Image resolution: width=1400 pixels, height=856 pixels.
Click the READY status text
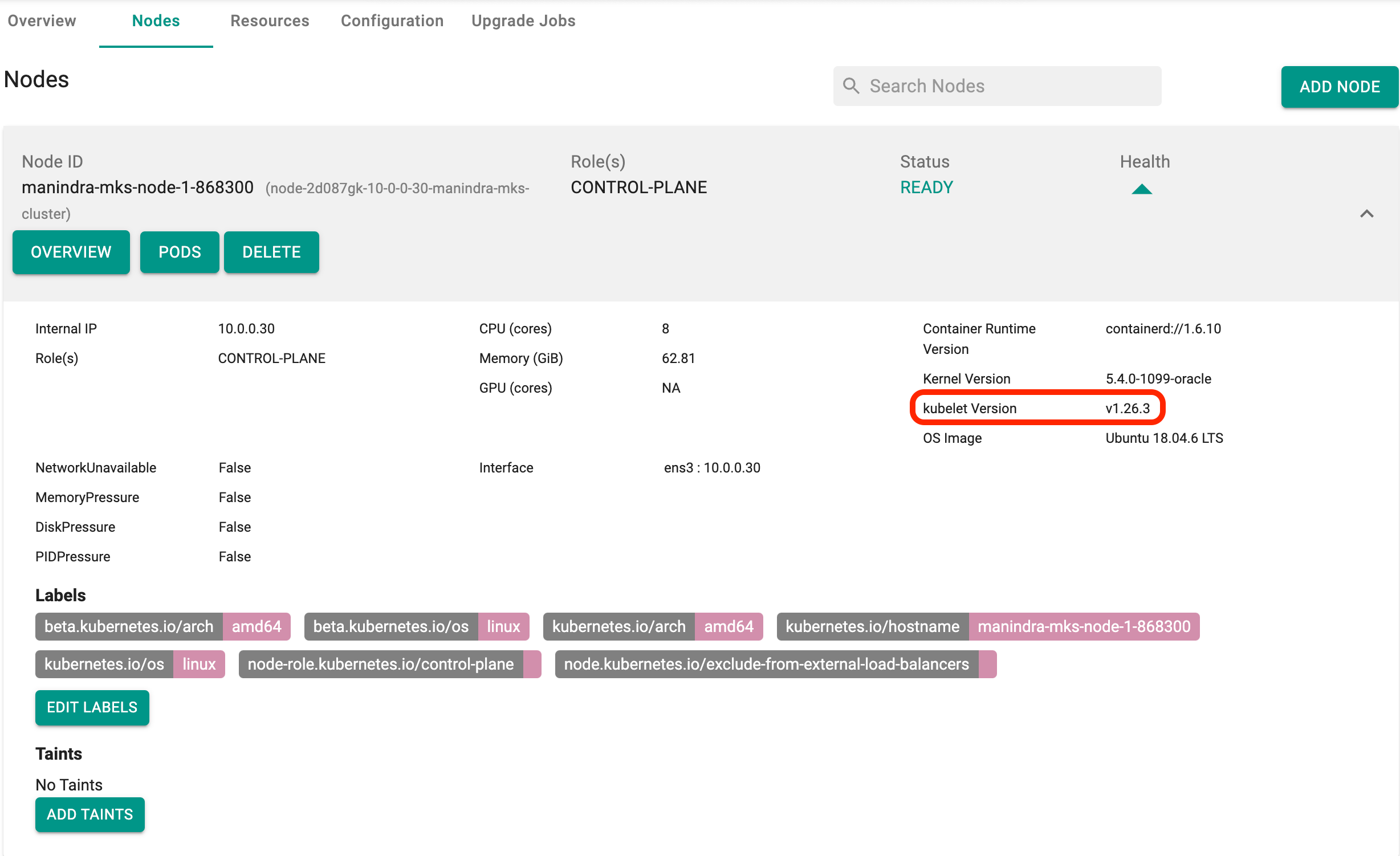click(926, 187)
